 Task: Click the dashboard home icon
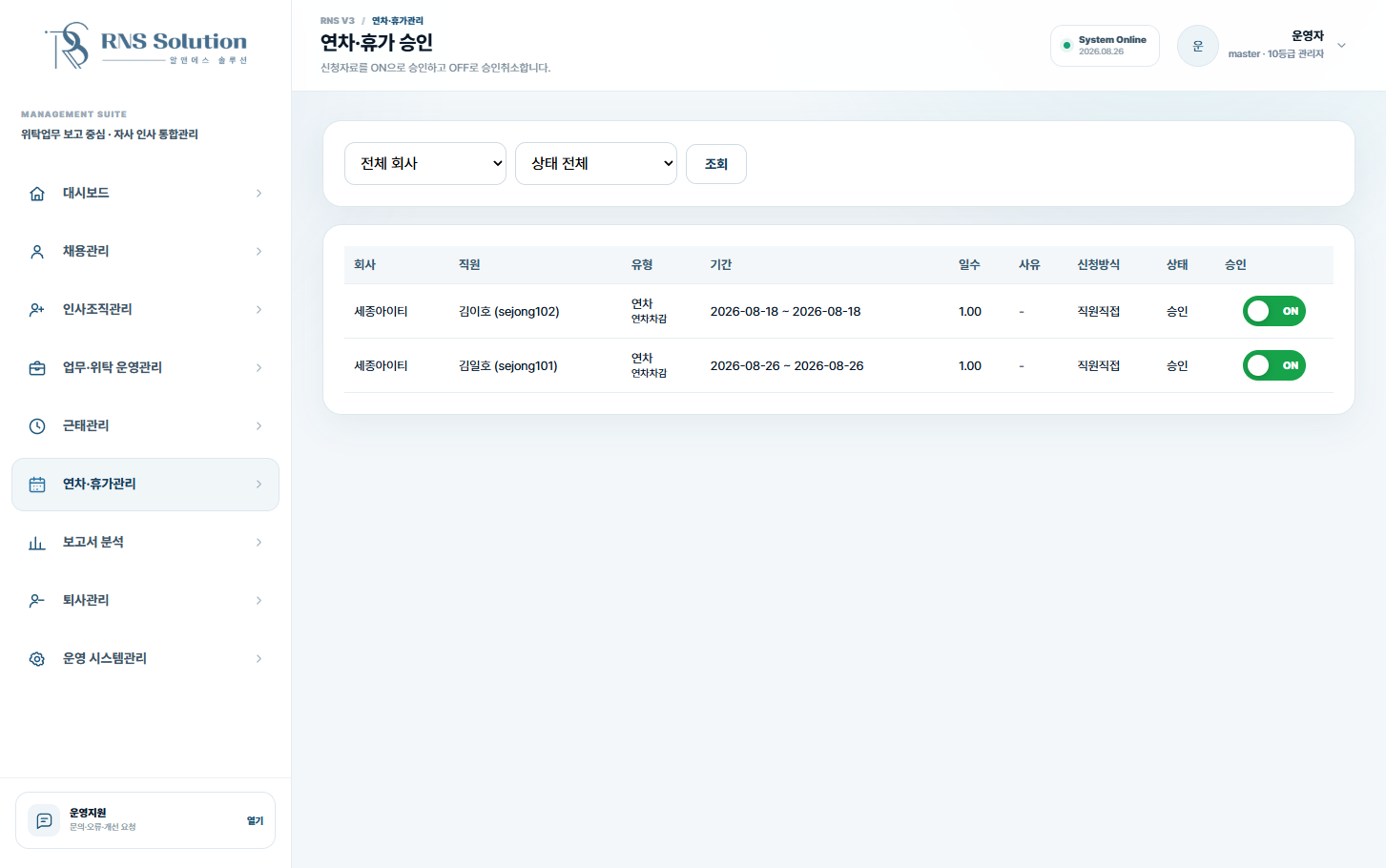click(x=37, y=194)
